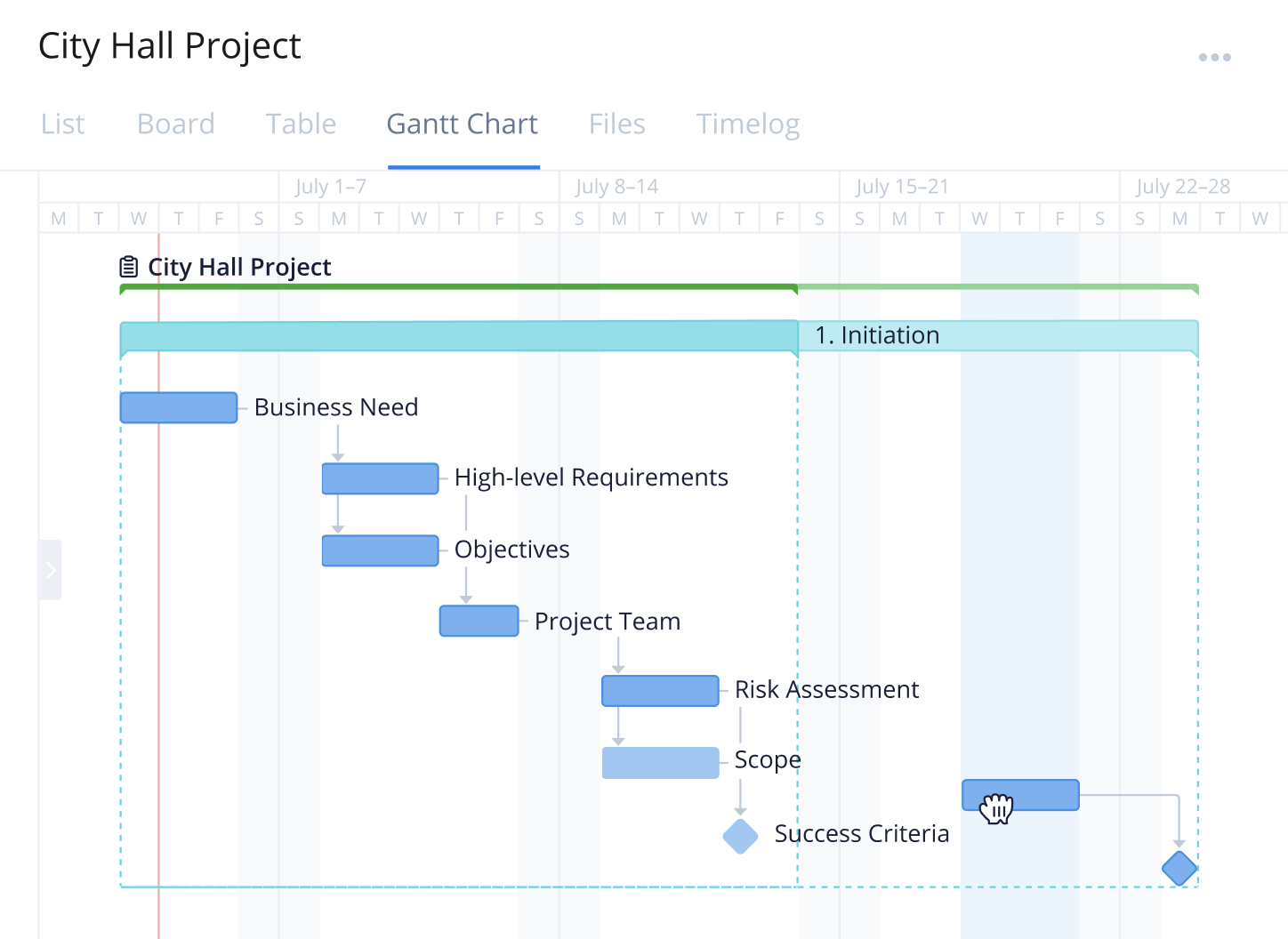
Task: Open the Timelog tab
Action: [747, 124]
